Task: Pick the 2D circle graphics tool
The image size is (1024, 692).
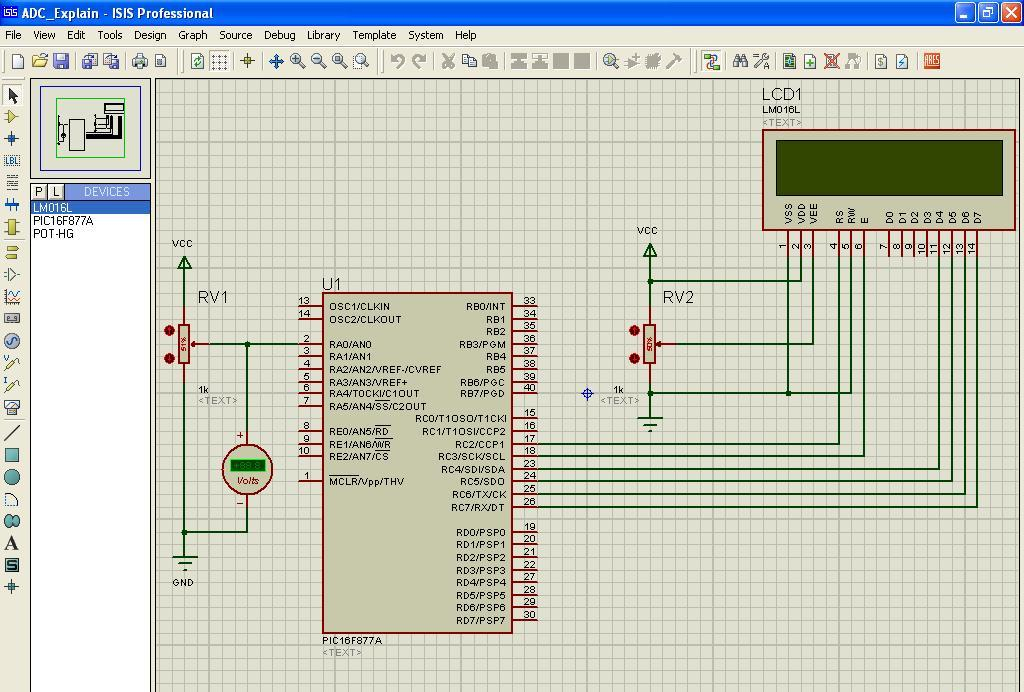Action: [x=12, y=477]
